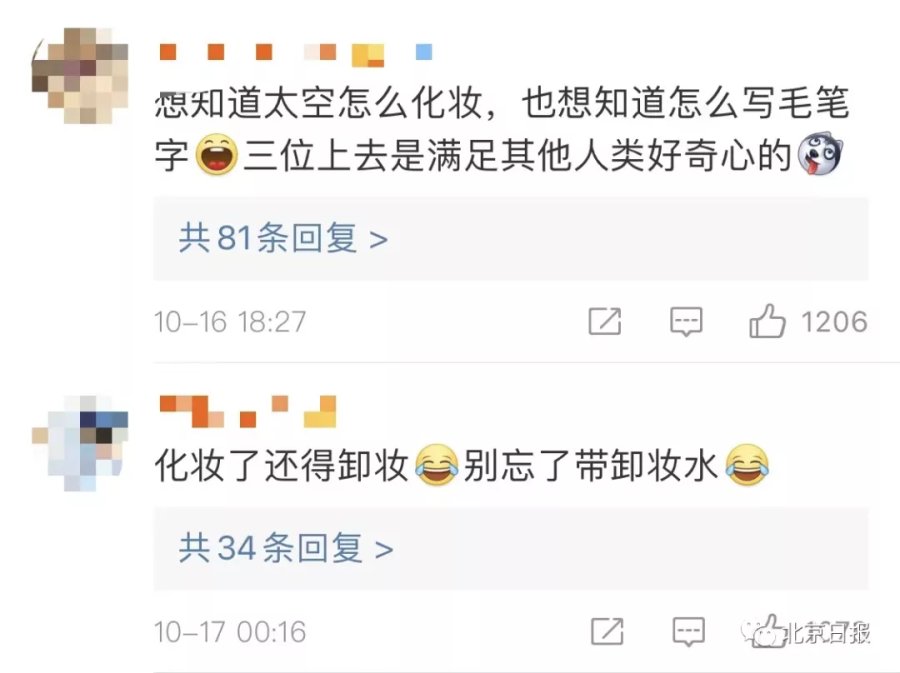Viewport: 900px width, 673px height.
Task: Open first commenter's pixelated avatar
Action: [x=80, y=75]
